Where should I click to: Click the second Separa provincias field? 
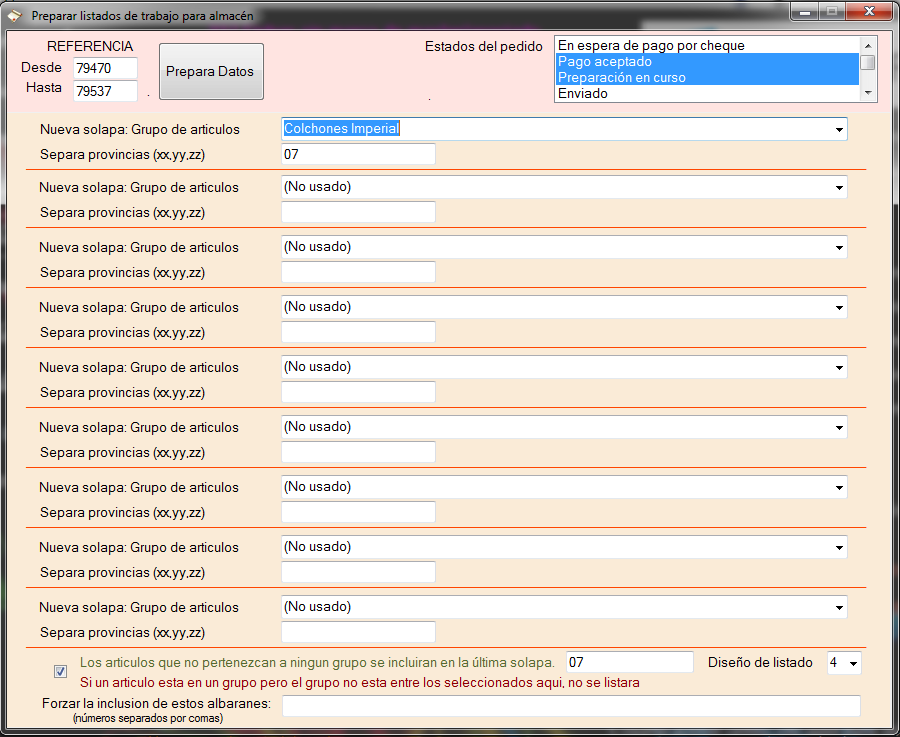358,212
